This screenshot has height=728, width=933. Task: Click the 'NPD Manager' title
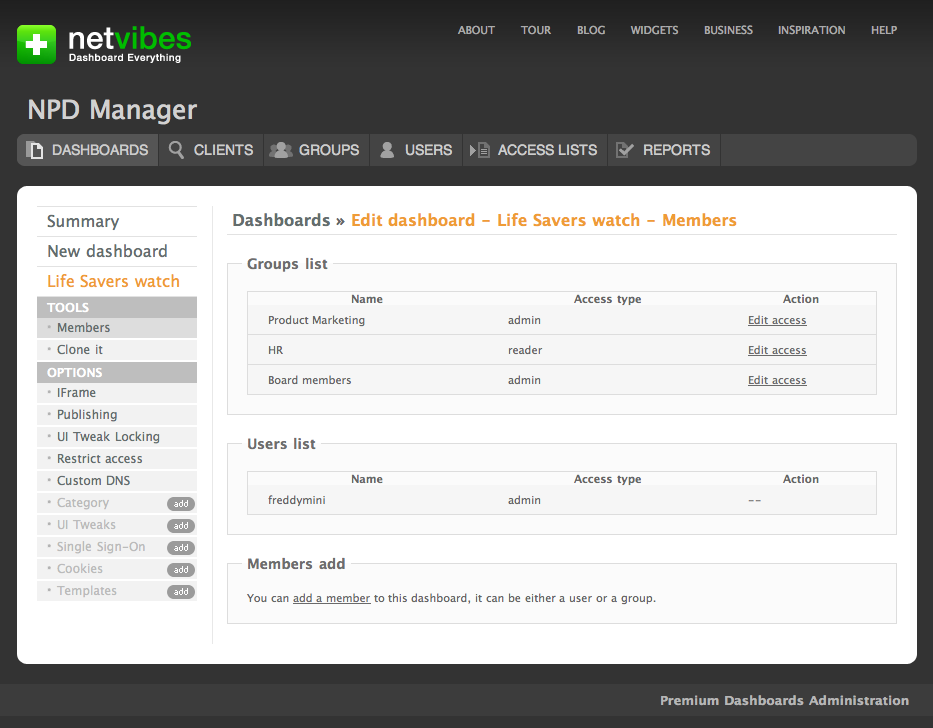(112, 110)
